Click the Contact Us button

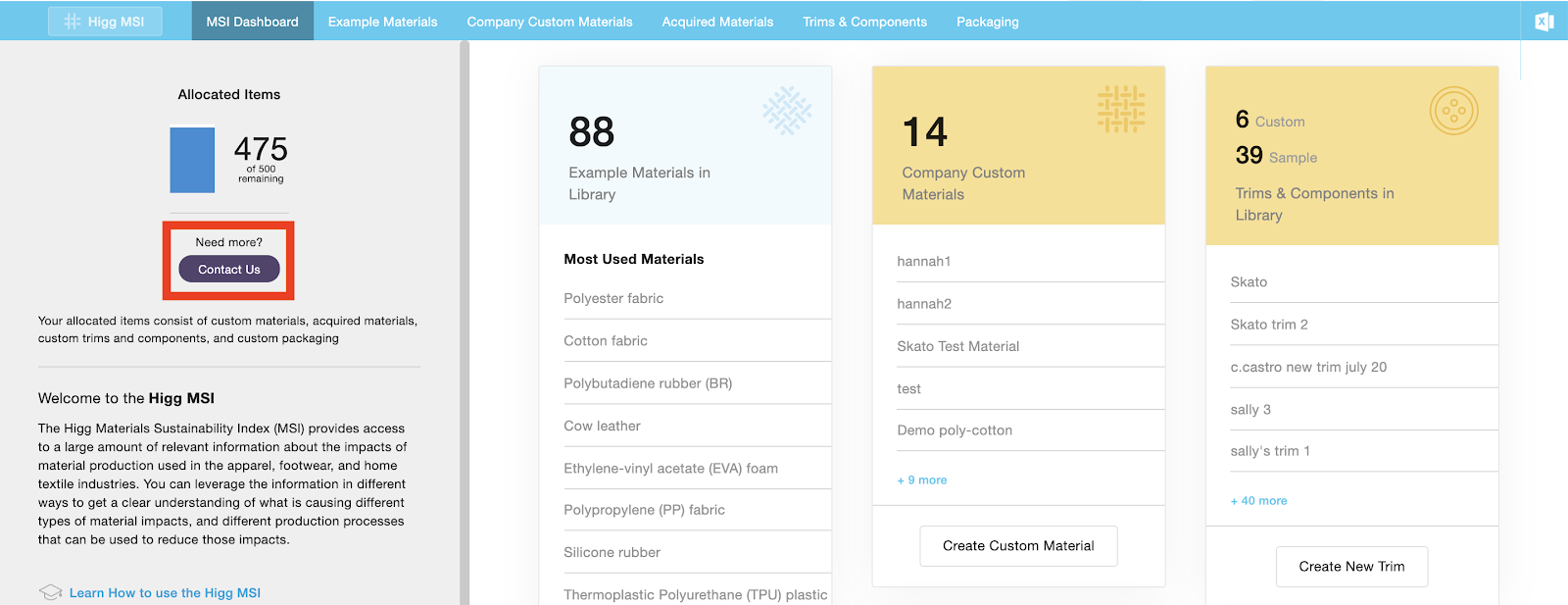tap(229, 269)
